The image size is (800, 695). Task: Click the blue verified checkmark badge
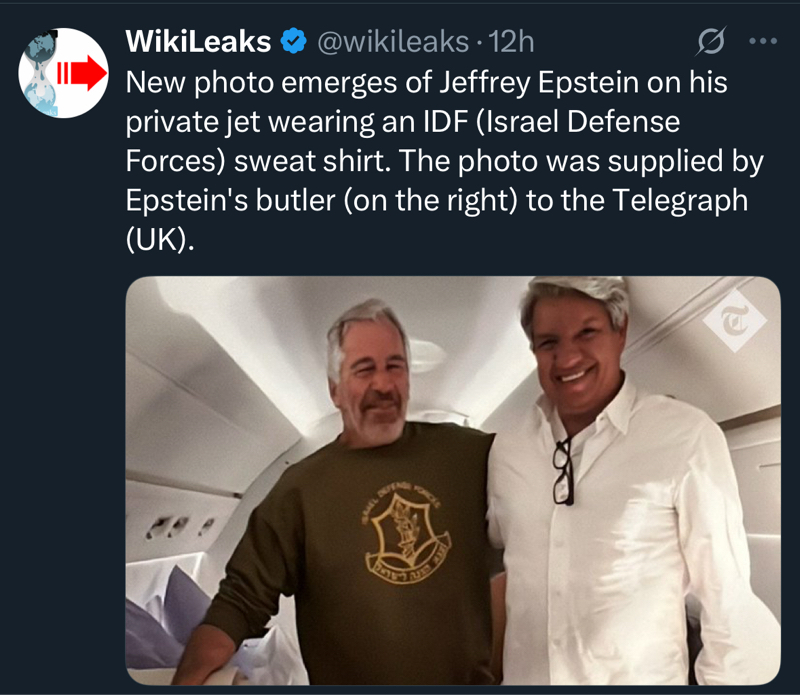(292, 42)
